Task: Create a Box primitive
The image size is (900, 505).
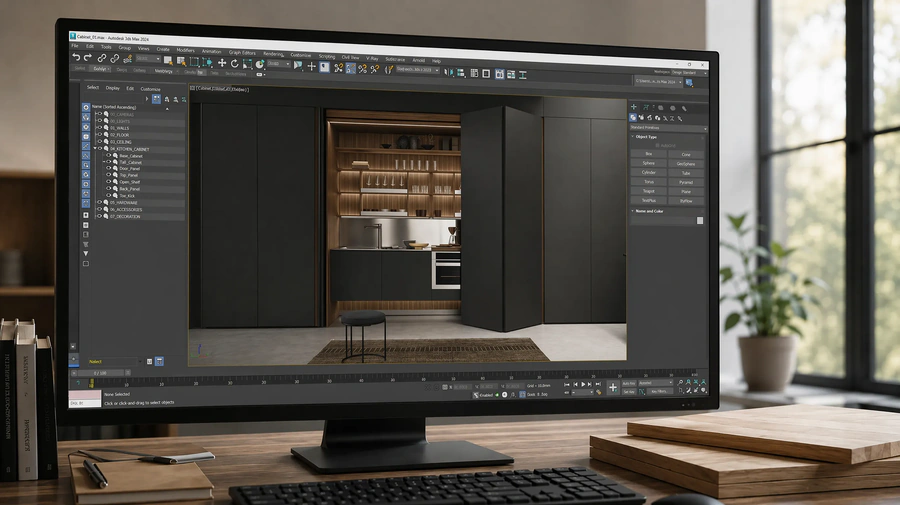Action: (x=649, y=154)
